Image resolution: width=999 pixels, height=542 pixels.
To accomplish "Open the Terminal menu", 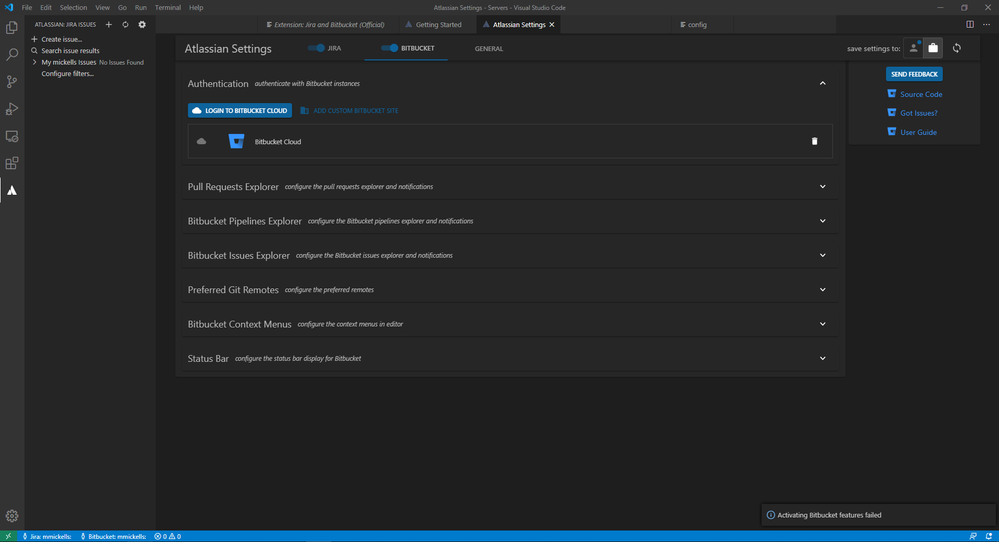I will tap(168, 8).
